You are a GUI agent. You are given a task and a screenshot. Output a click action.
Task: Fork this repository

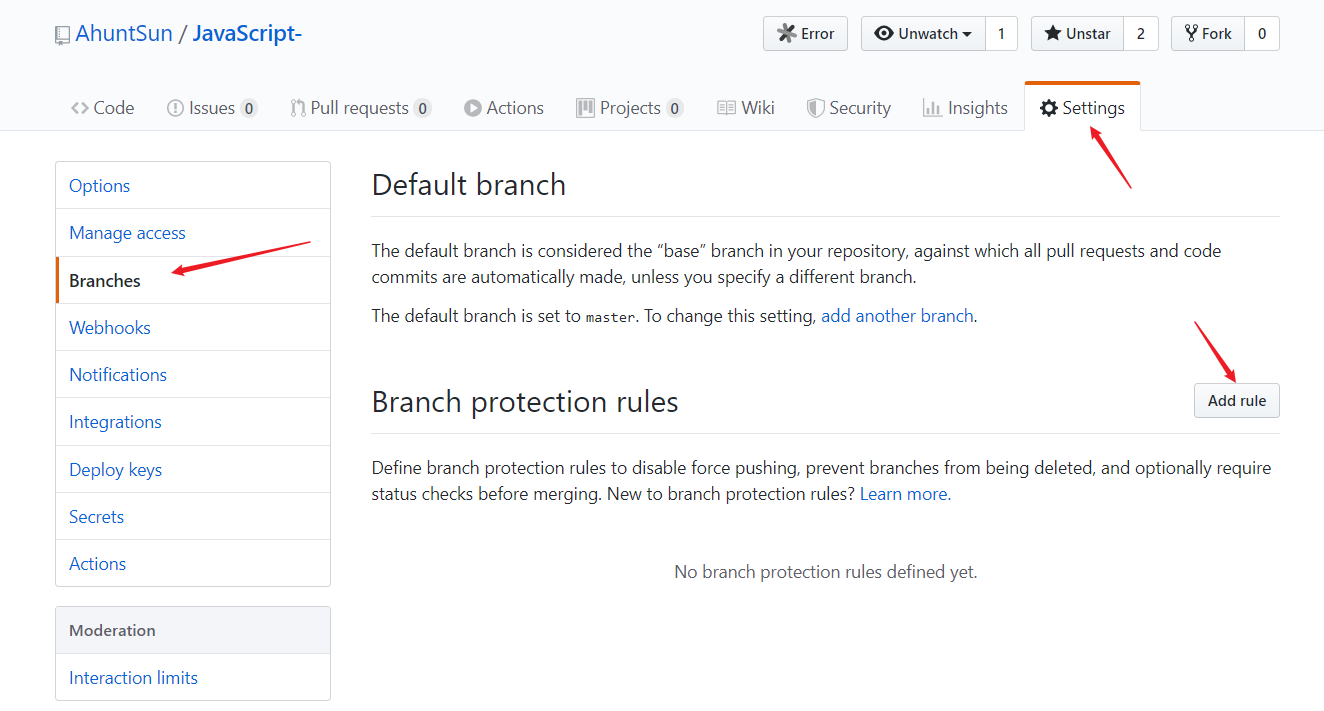[1208, 34]
